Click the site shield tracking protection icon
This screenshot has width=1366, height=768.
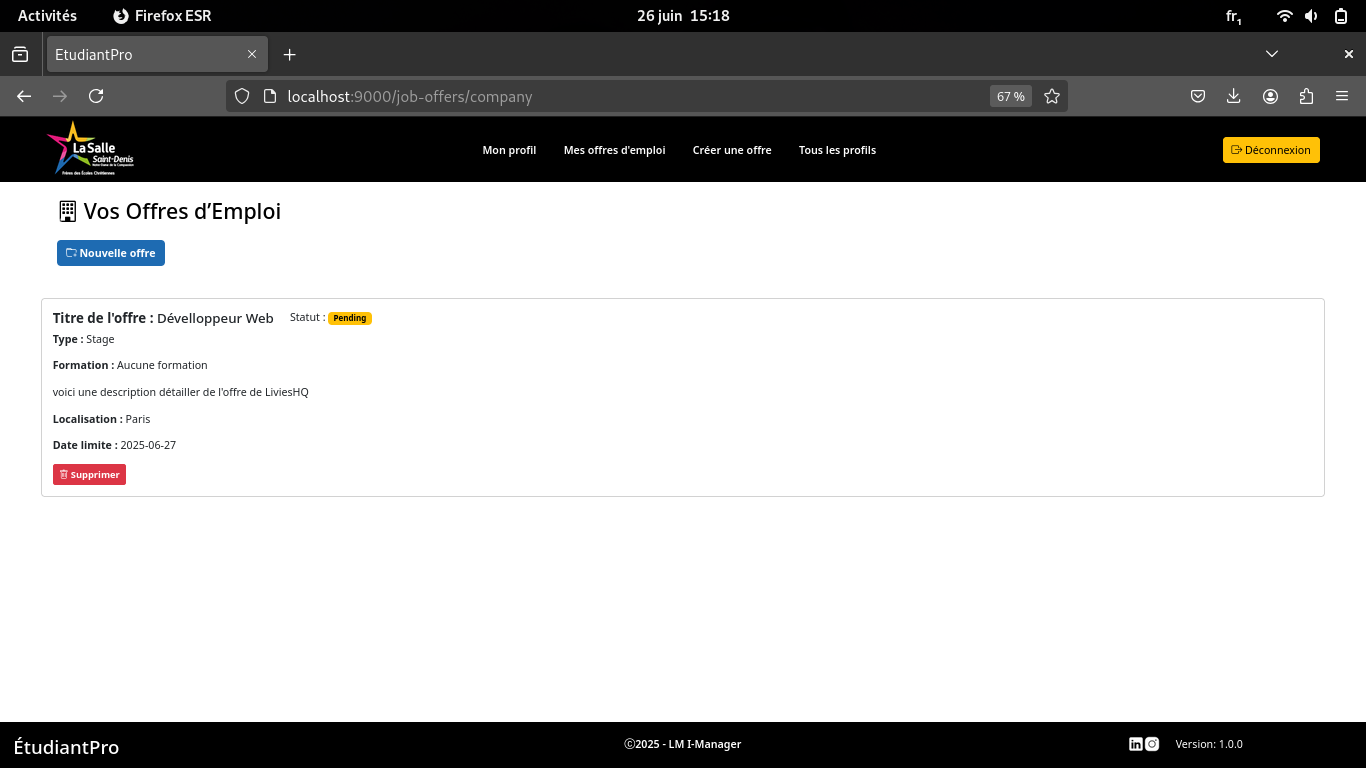[x=241, y=96]
